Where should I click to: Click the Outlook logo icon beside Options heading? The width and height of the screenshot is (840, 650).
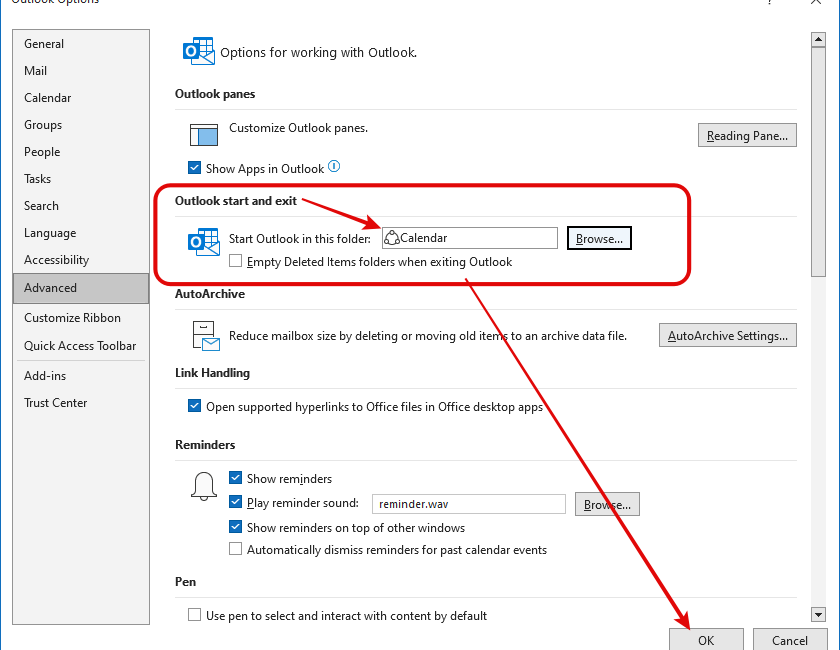199,51
